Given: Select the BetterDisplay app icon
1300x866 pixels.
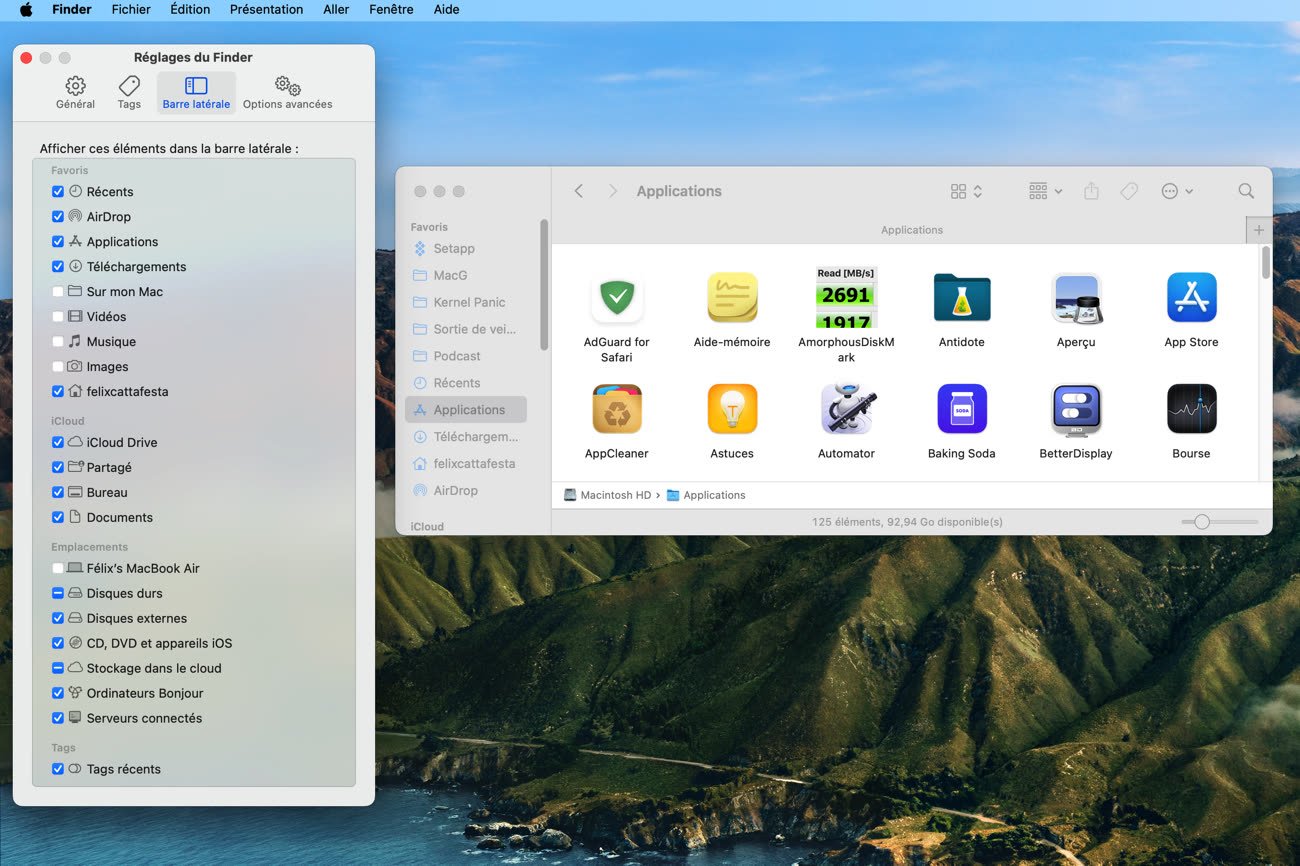Looking at the screenshot, I should [x=1076, y=410].
